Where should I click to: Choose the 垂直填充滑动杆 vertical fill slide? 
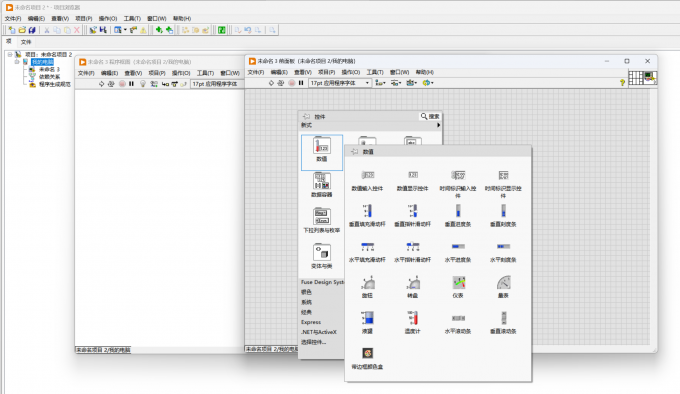click(x=367, y=211)
